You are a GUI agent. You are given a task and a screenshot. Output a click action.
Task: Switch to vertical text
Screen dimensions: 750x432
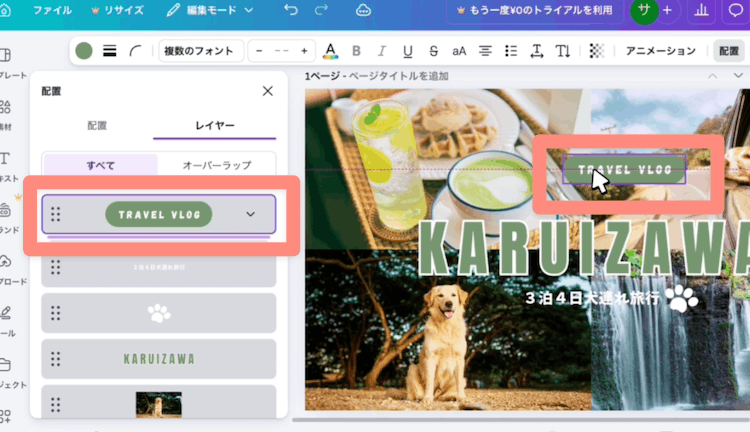point(562,51)
